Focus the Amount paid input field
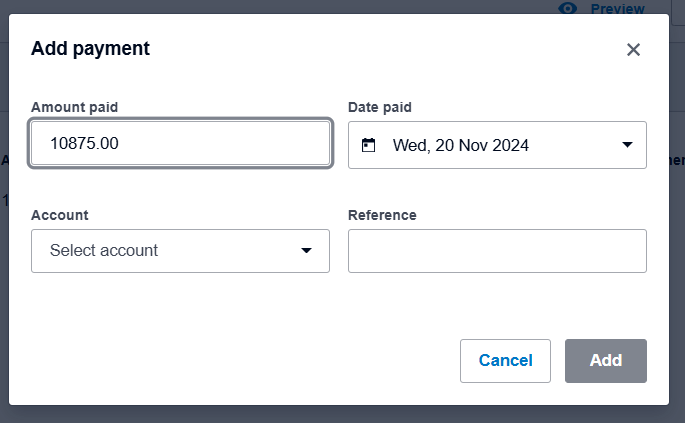This screenshot has height=423, width=685. 180,144
